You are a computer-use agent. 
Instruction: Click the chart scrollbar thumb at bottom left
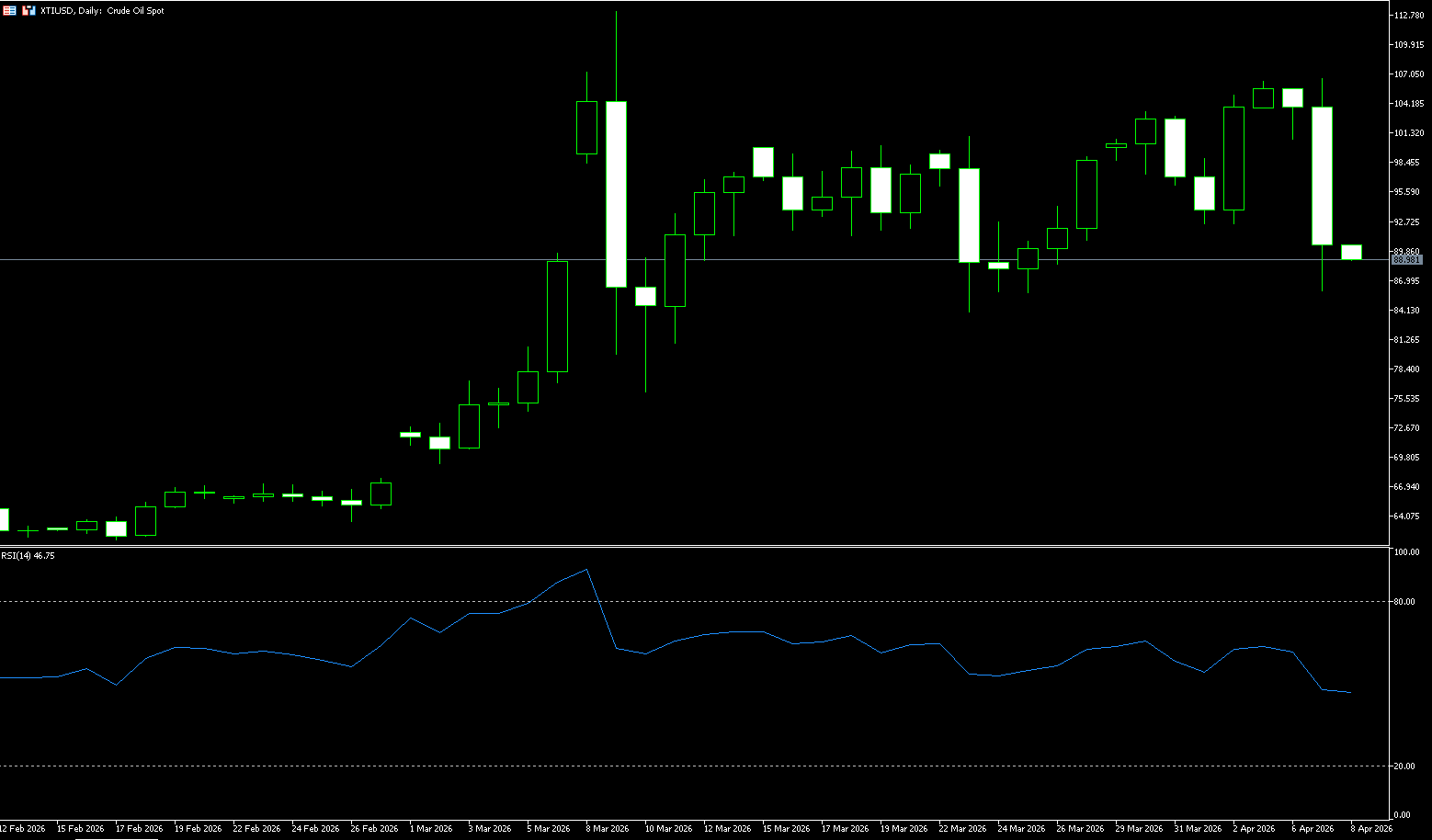(x=90, y=837)
